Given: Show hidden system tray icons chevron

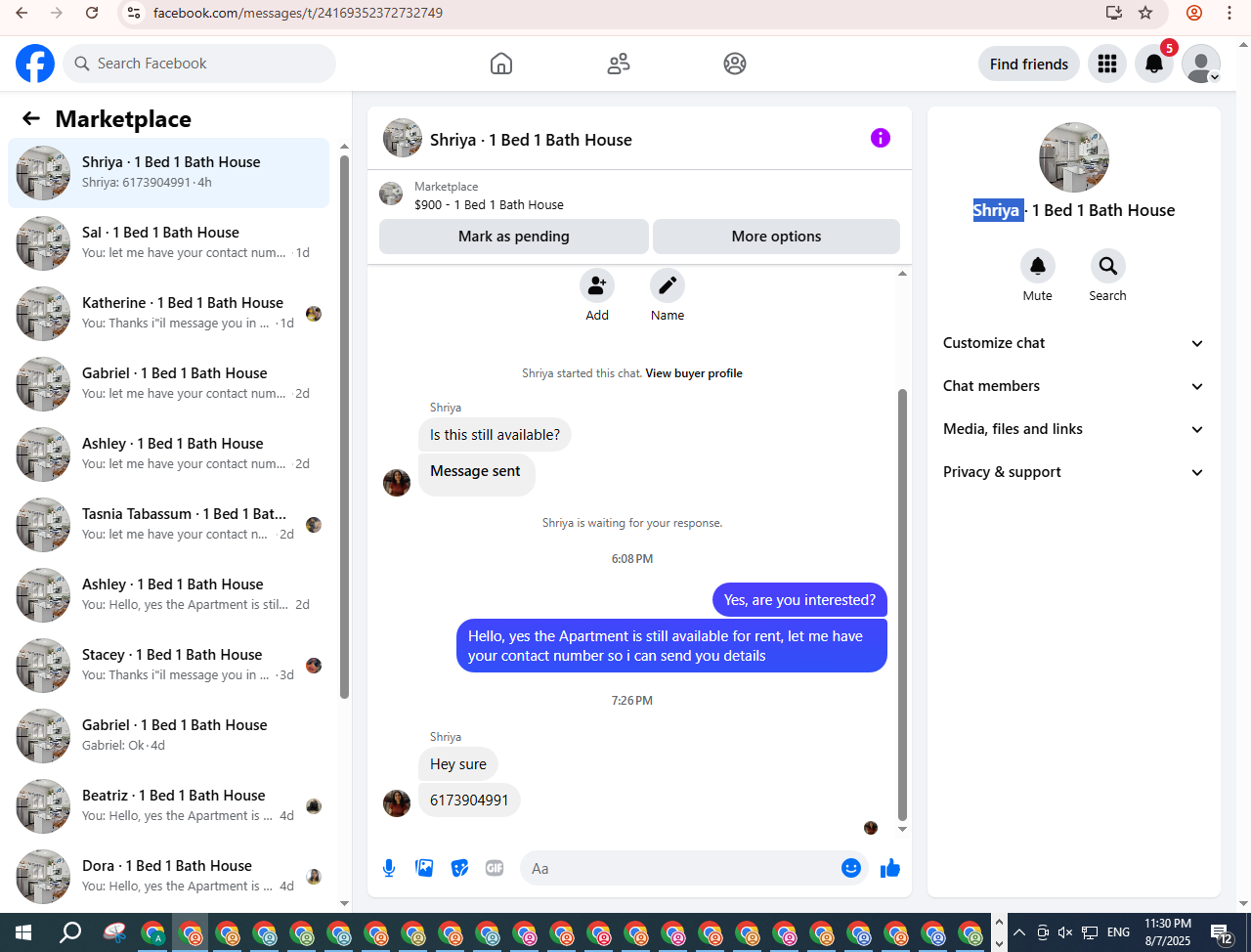Looking at the screenshot, I should pyautogui.click(x=1018, y=932).
